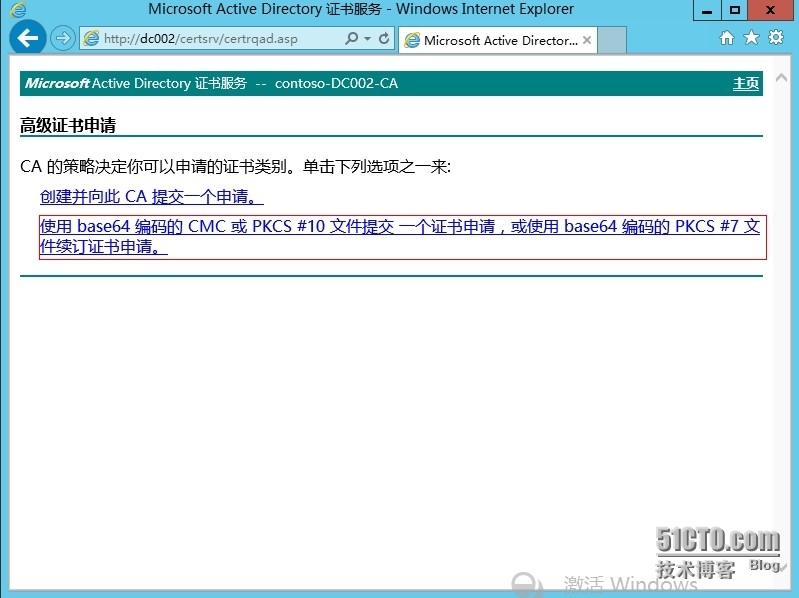Click the browser Forward arrow button
The height and width of the screenshot is (598, 799).
[x=63, y=38]
